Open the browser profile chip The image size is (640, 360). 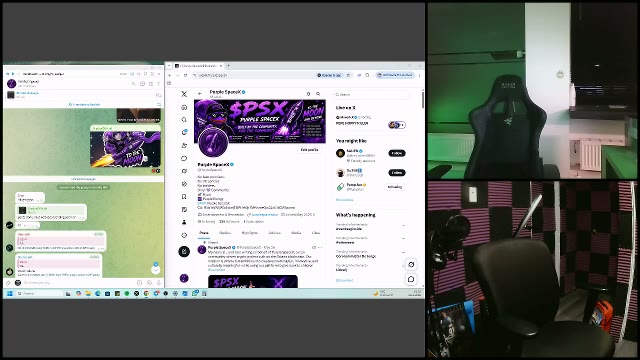pyautogui.click(x=395, y=76)
